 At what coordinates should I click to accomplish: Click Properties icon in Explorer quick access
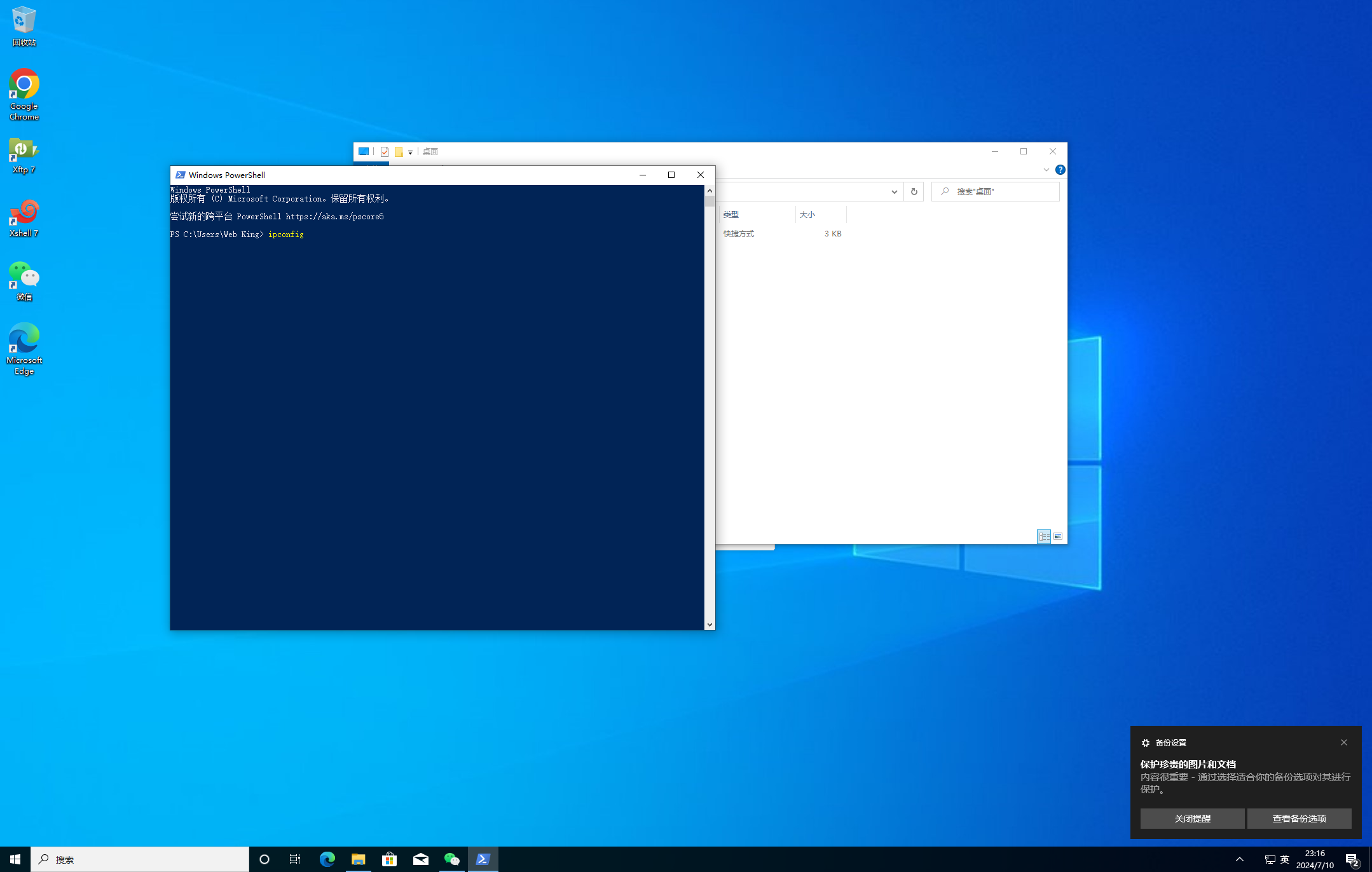tap(384, 152)
